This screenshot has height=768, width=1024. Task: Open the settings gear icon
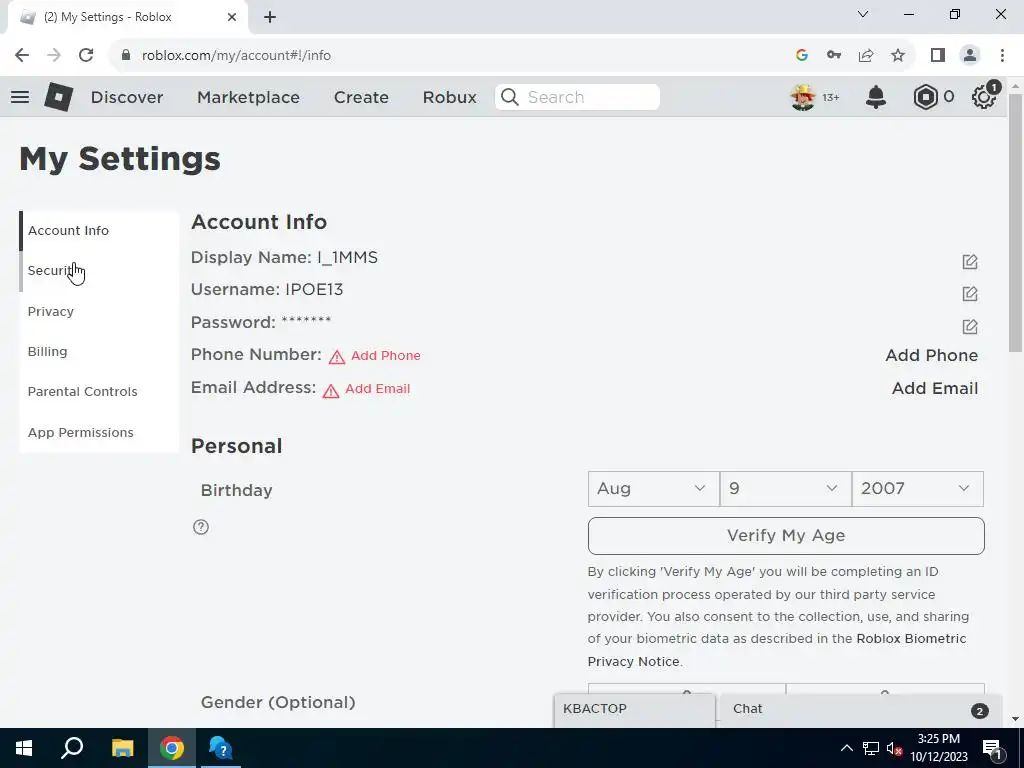(x=984, y=97)
